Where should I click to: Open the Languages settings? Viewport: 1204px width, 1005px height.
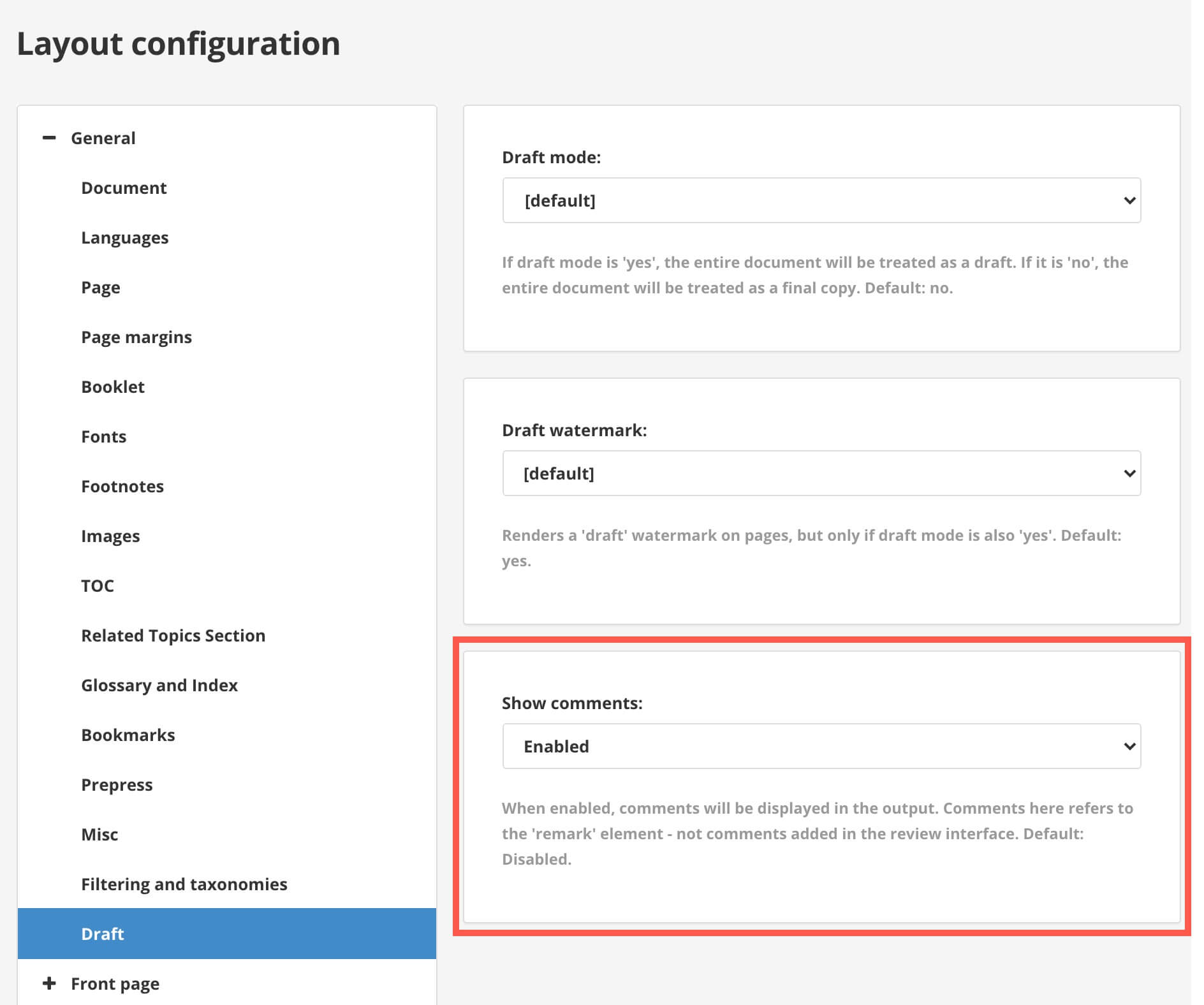pos(125,238)
